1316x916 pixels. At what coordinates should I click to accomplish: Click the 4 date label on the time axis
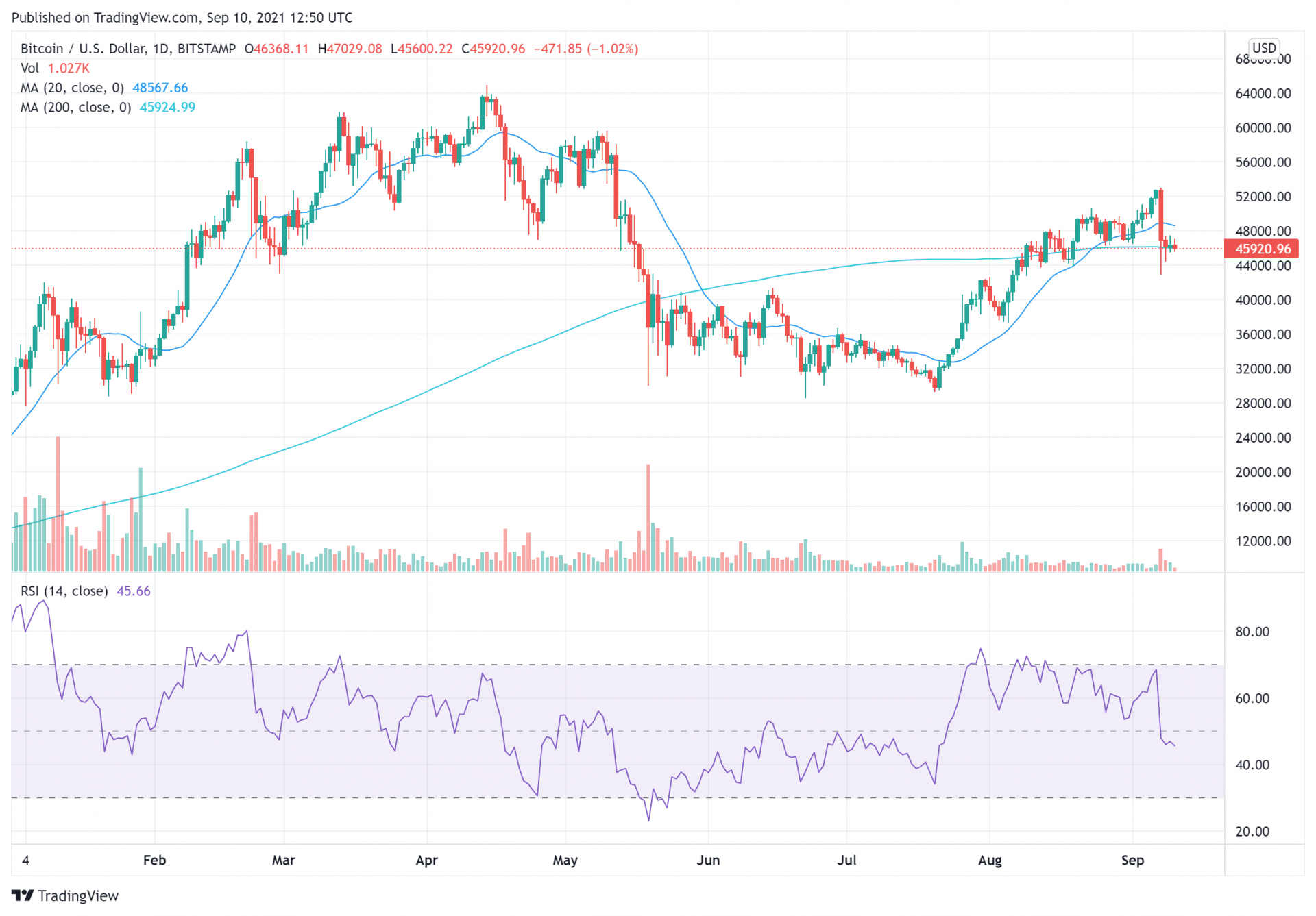point(25,860)
